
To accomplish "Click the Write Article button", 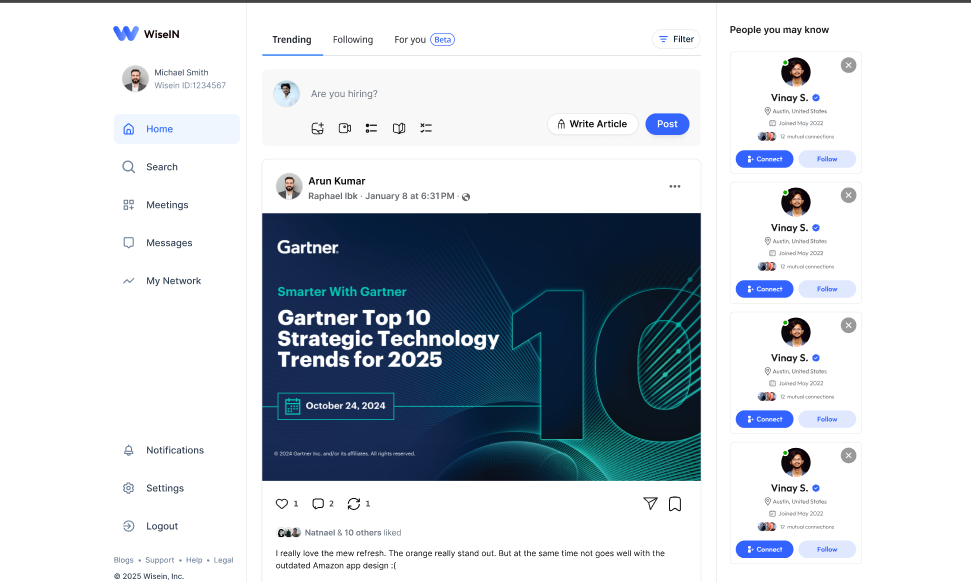I will coord(593,124).
